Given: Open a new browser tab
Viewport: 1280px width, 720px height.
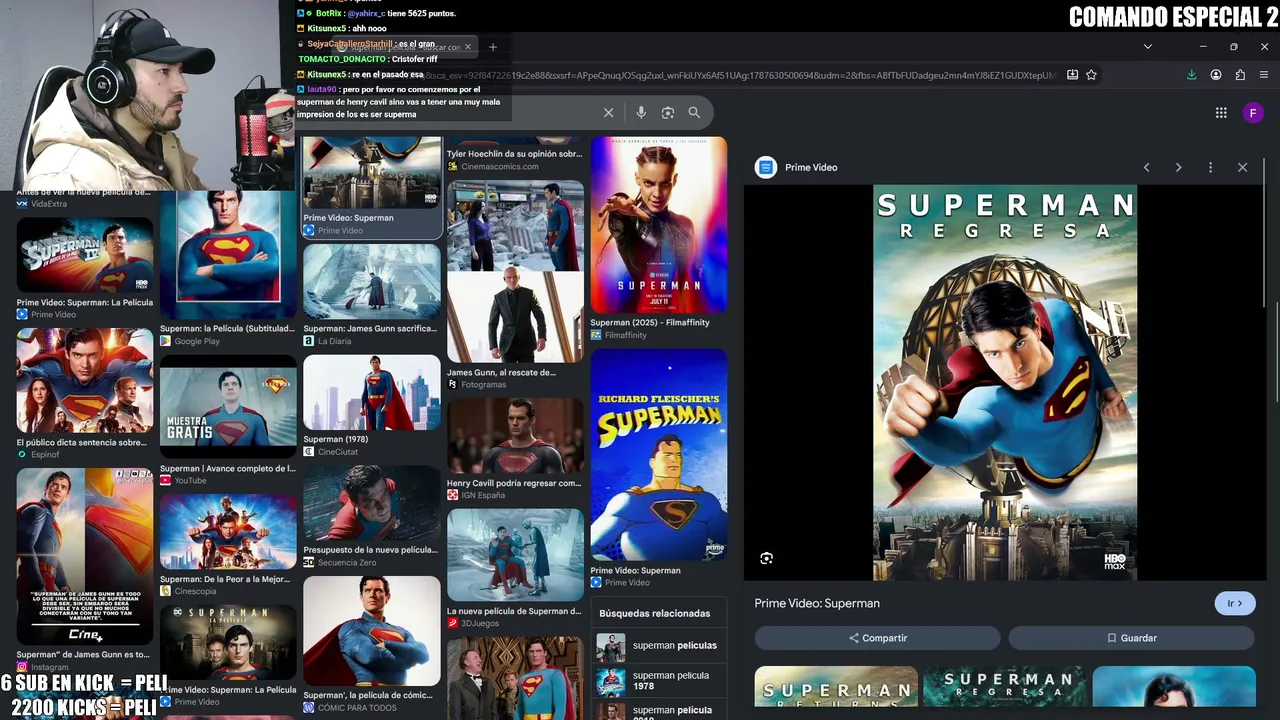Looking at the screenshot, I should [x=492, y=47].
